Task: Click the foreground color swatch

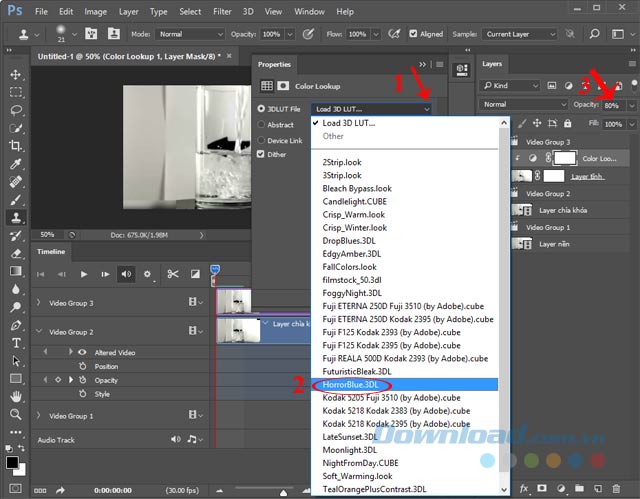Action: tap(11, 462)
